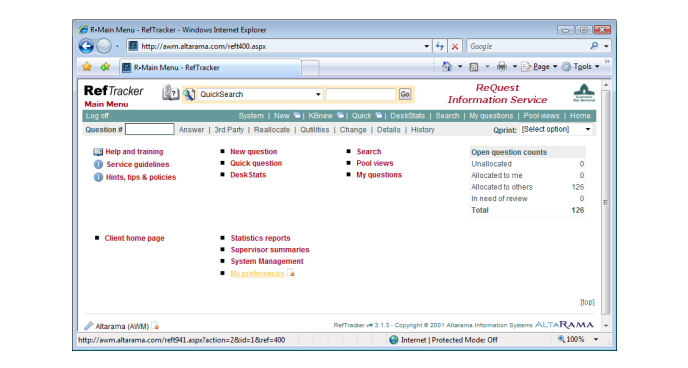688x368 pixels.
Task: Open the RefTracker help book icon
Action: 170,93
